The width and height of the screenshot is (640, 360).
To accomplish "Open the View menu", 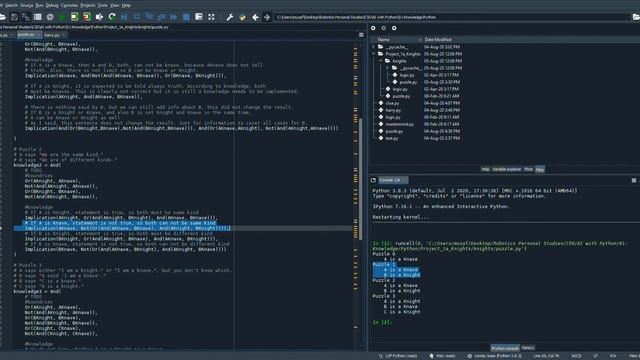I will click(x=115, y=5).
